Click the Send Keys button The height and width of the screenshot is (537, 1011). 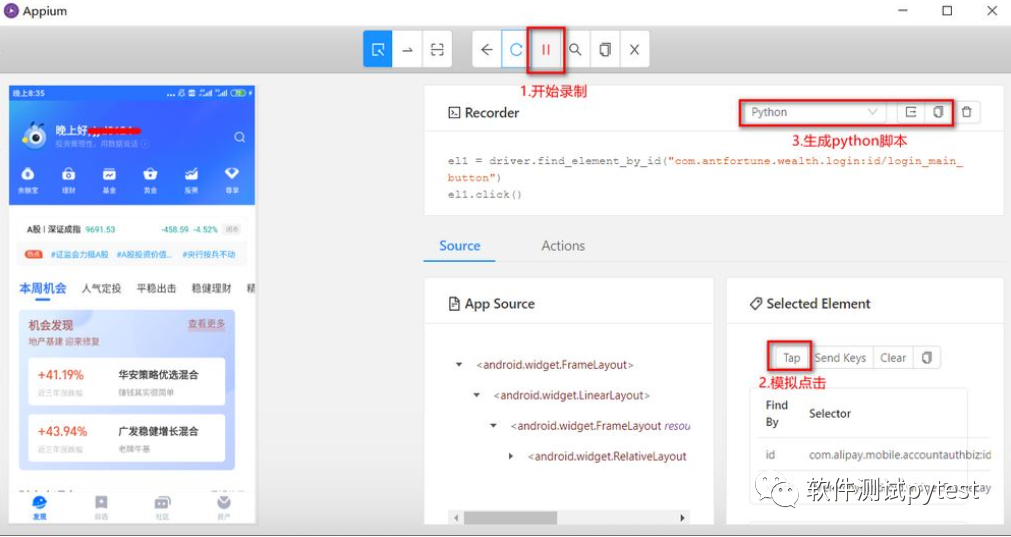pos(840,358)
